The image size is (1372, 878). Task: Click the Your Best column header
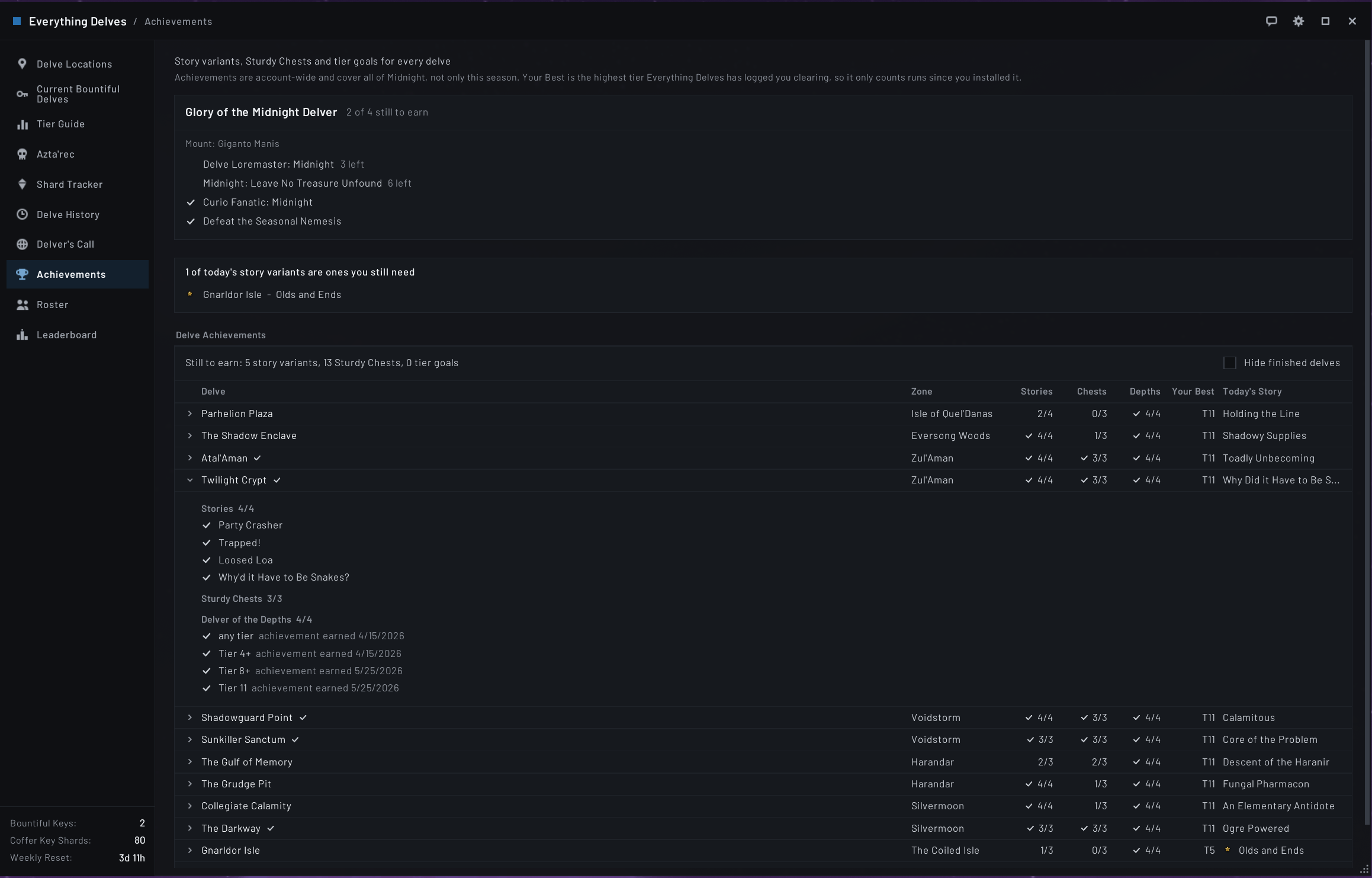click(x=1193, y=392)
